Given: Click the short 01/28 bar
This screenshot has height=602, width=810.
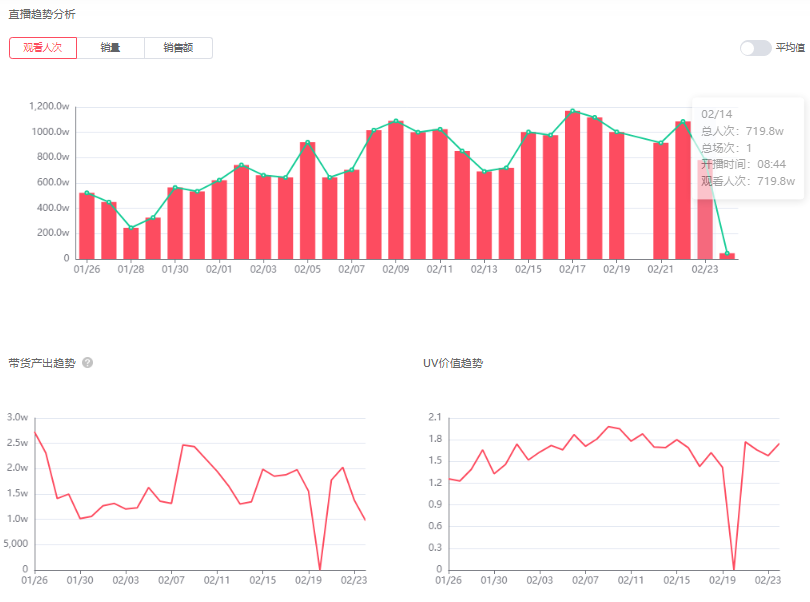Looking at the screenshot, I should pos(131,243).
